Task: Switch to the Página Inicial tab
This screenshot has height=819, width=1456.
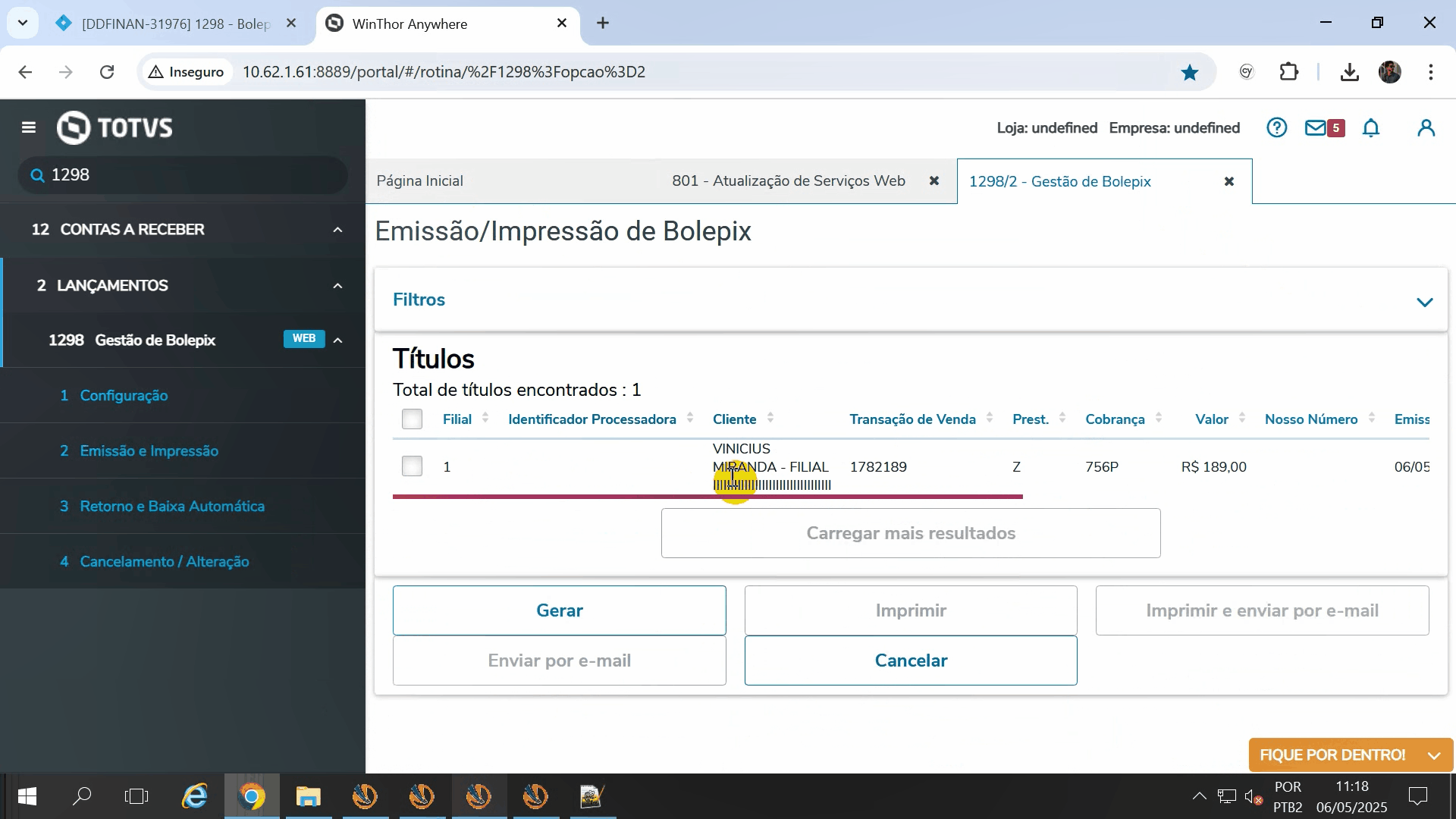Action: click(x=420, y=181)
